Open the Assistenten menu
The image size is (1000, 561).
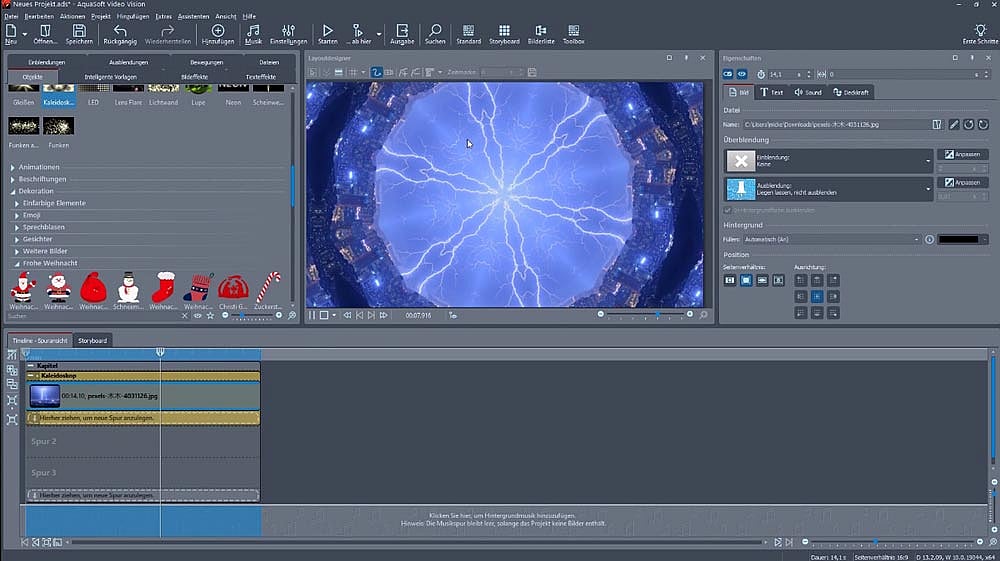tap(193, 16)
